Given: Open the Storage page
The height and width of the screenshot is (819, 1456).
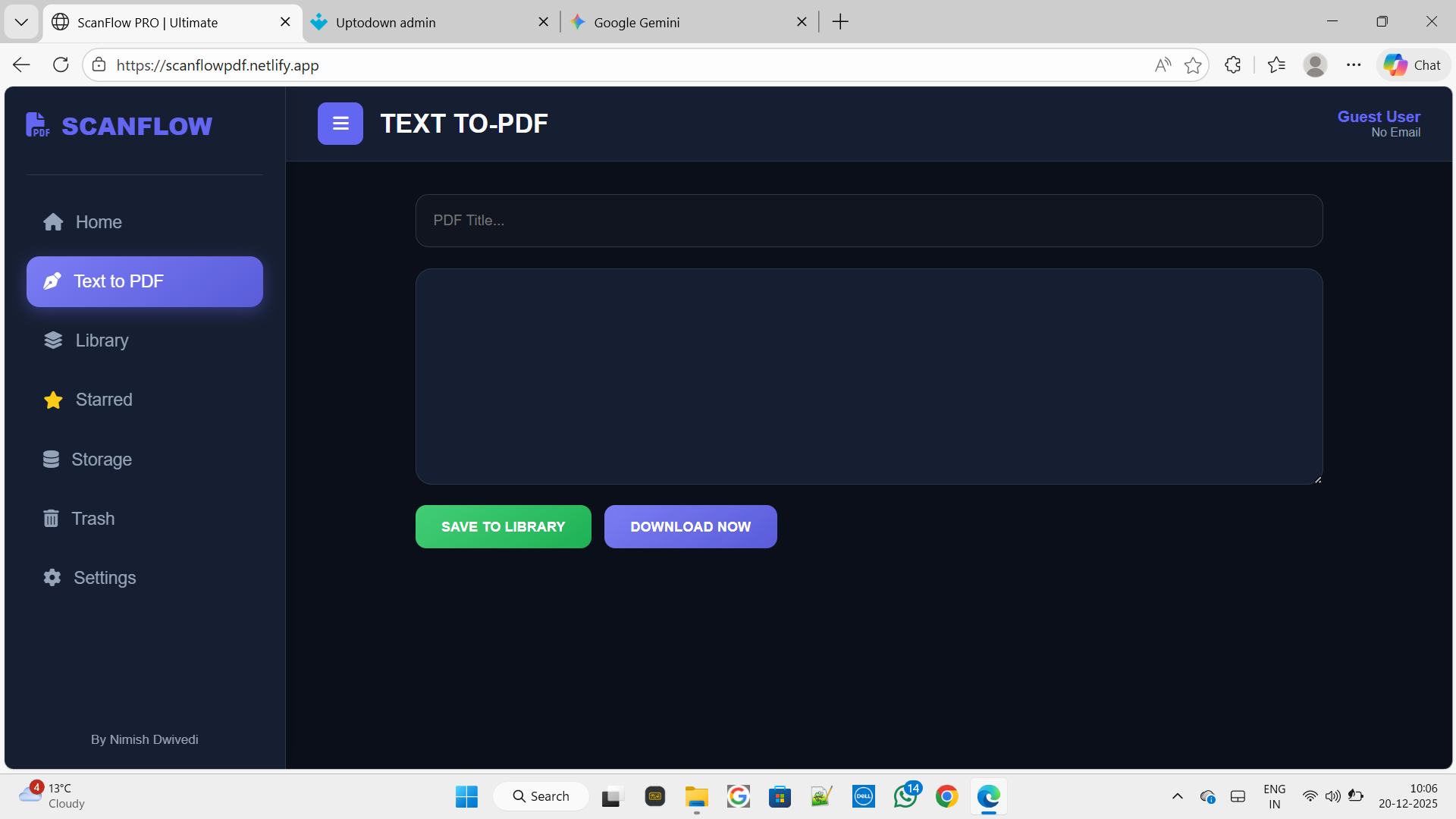Looking at the screenshot, I should click(144, 459).
